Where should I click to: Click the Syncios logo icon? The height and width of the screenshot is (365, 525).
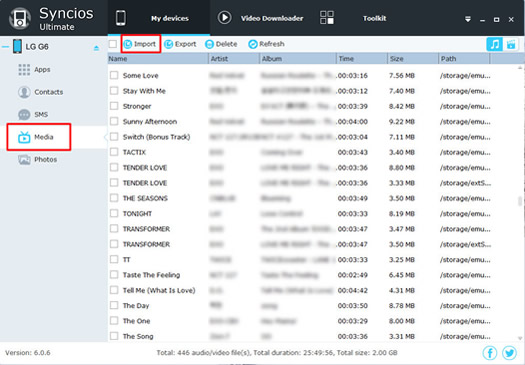click(x=20, y=18)
